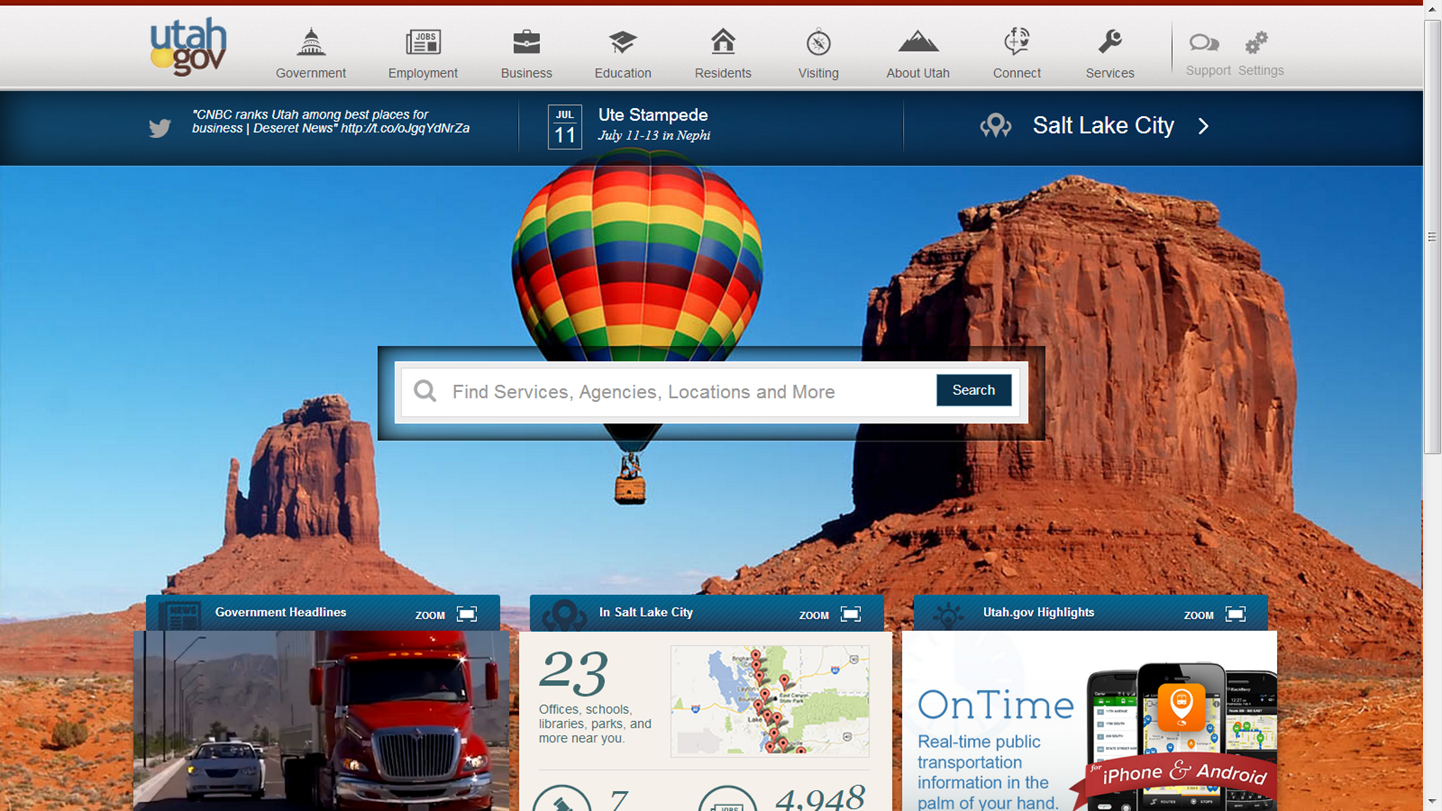
Task: Zoom the Government Headlines panel
Action: 467,614
